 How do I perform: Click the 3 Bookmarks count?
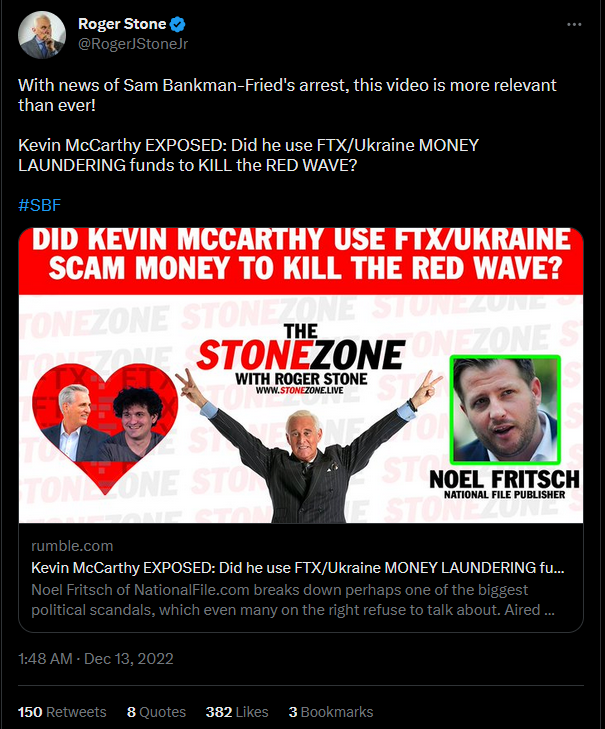(x=331, y=712)
